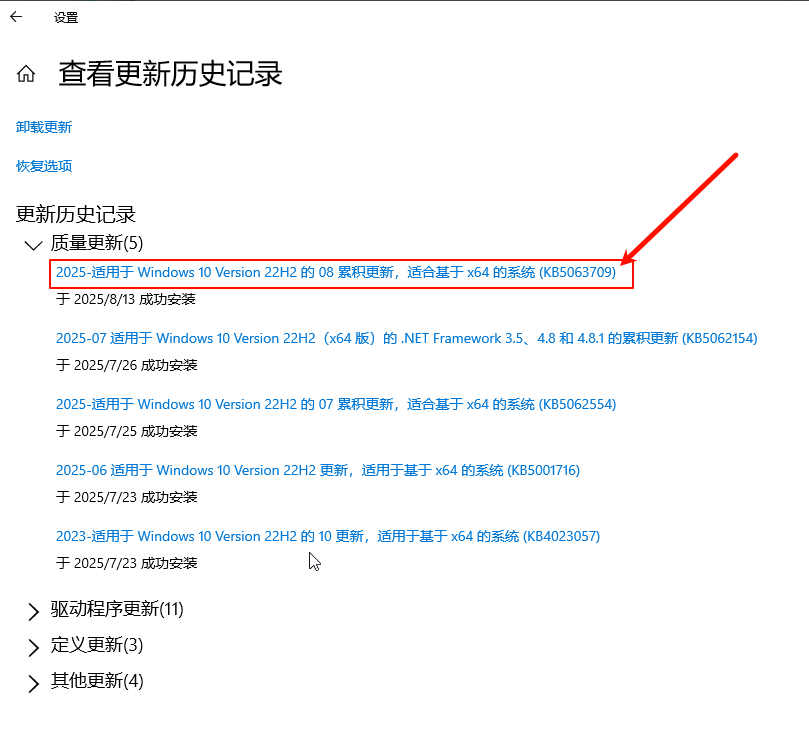Open the 恢复选项 link
This screenshot has height=737, width=809.
coord(44,166)
